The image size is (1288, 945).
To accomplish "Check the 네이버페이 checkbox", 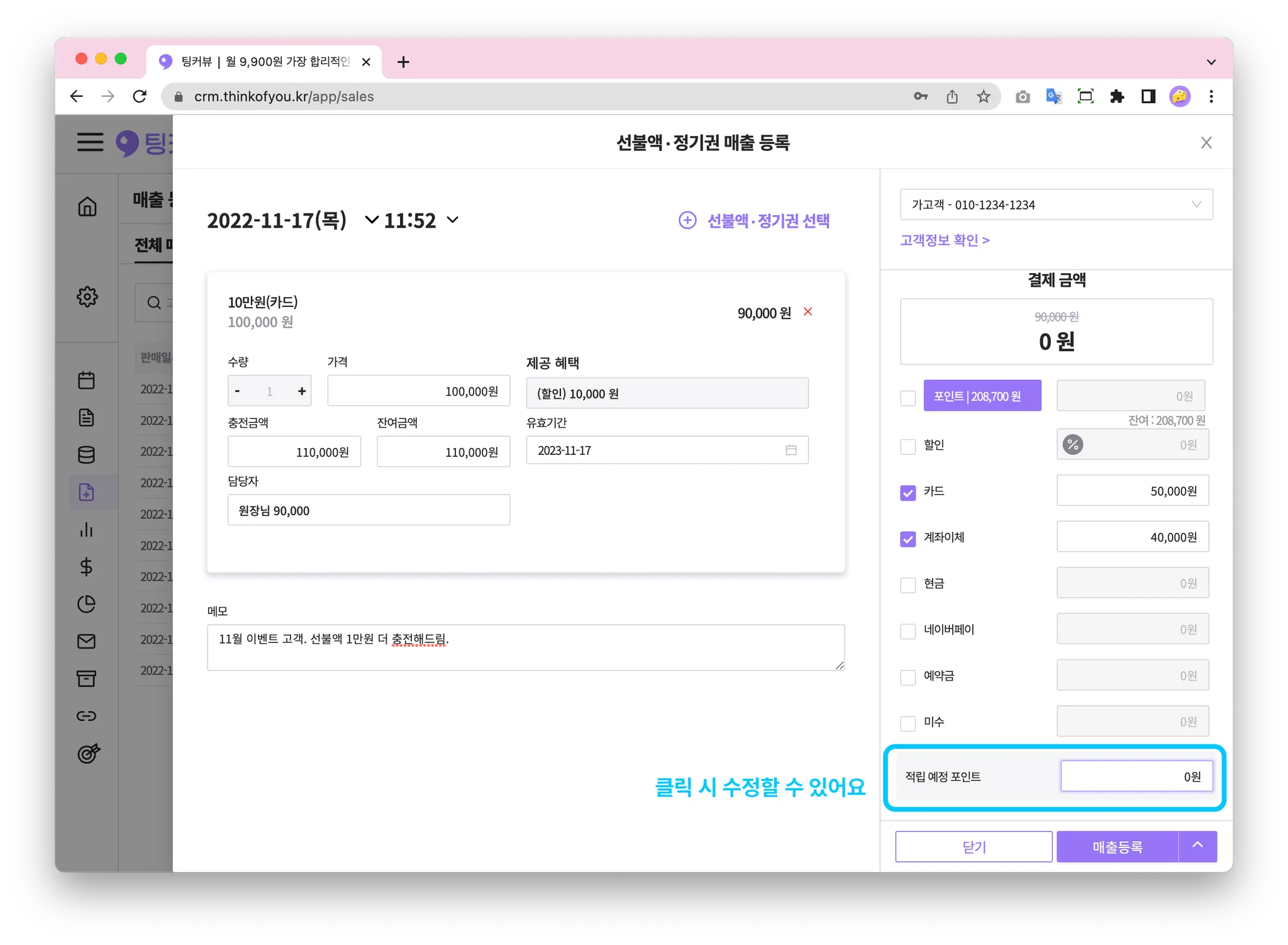I will click(908, 631).
